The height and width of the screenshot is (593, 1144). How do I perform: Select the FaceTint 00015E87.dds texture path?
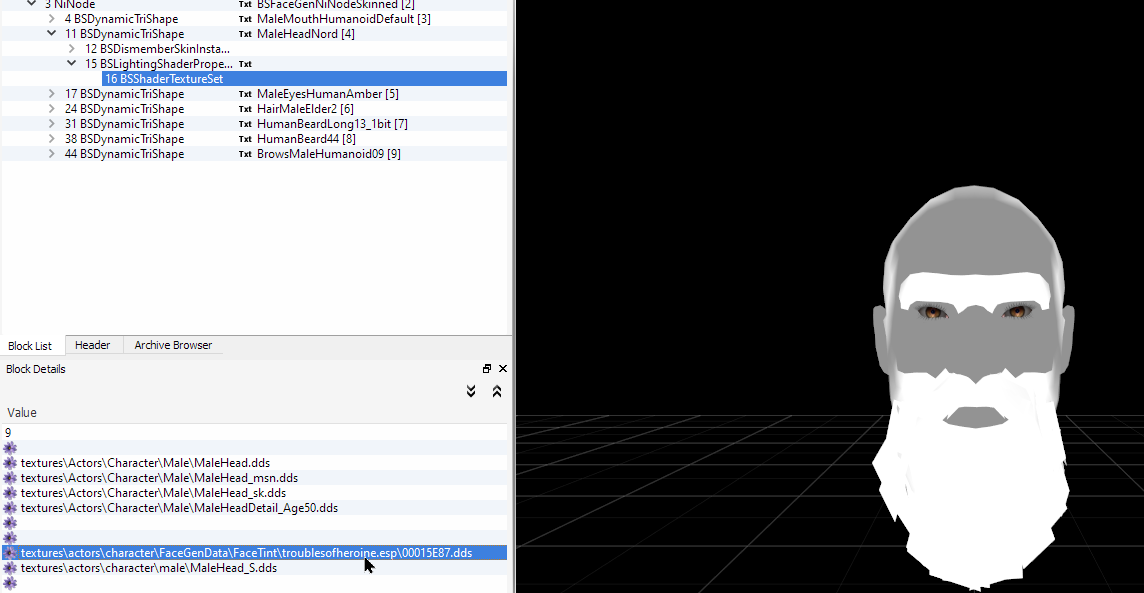(x=247, y=553)
